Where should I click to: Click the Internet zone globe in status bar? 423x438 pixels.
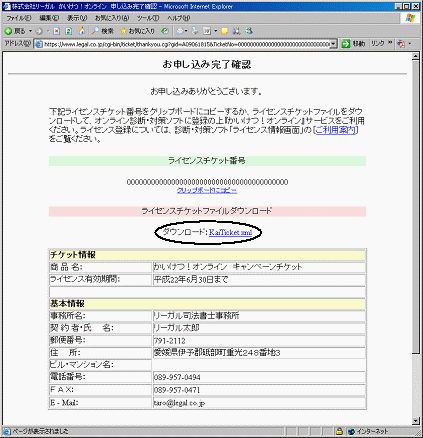click(x=351, y=431)
